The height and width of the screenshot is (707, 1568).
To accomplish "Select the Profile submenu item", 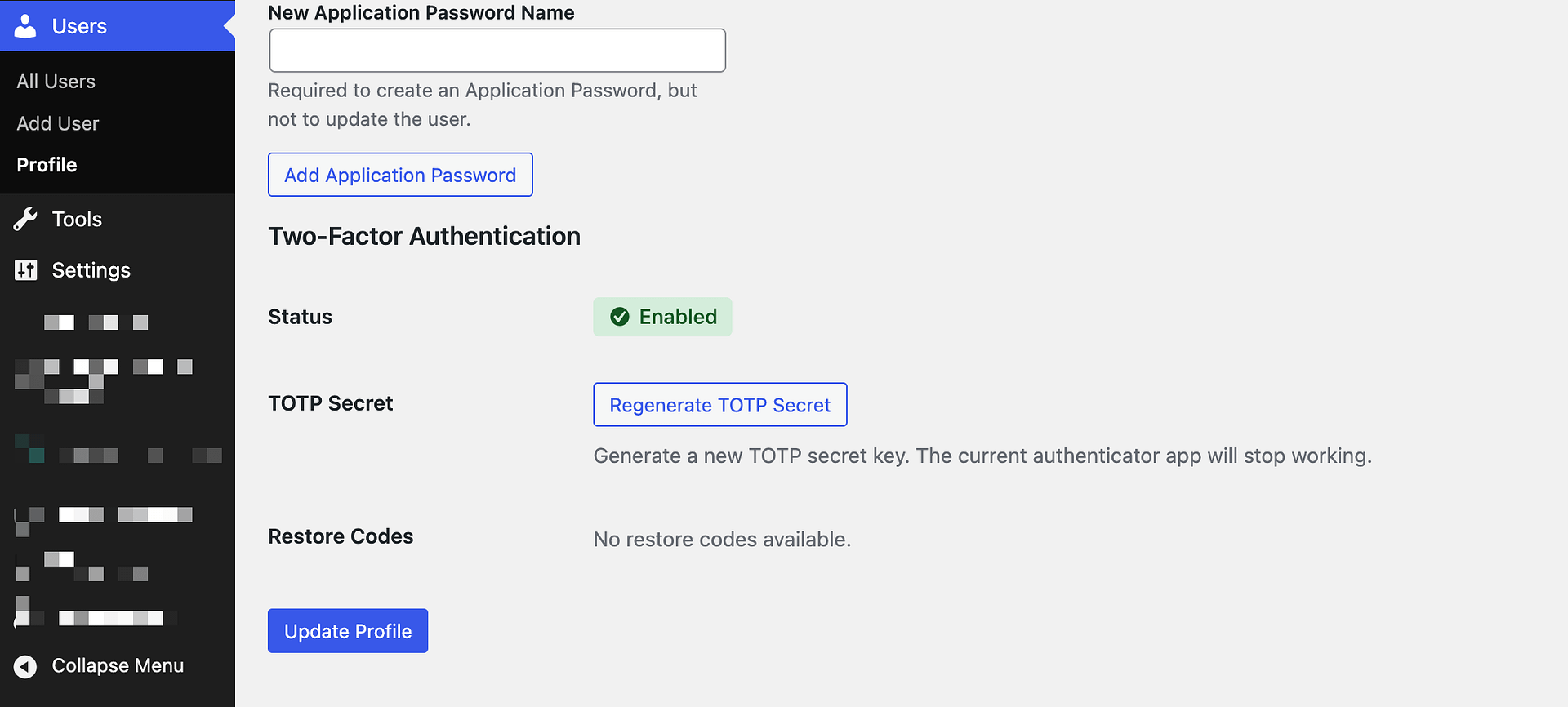I will coord(47,165).
